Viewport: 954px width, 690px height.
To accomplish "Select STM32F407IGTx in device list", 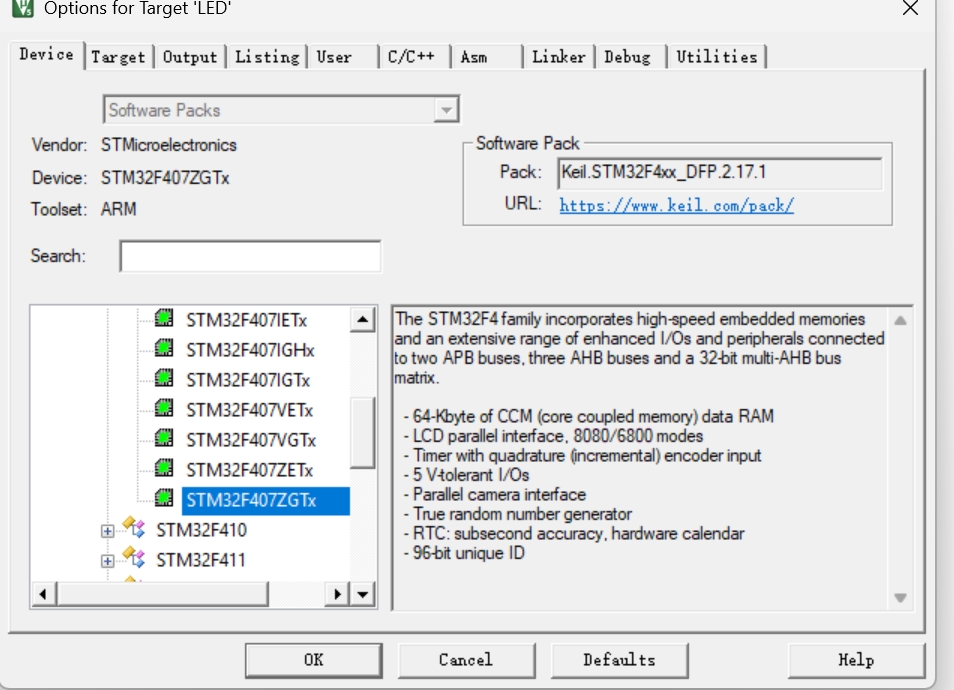I will click(248, 380).
